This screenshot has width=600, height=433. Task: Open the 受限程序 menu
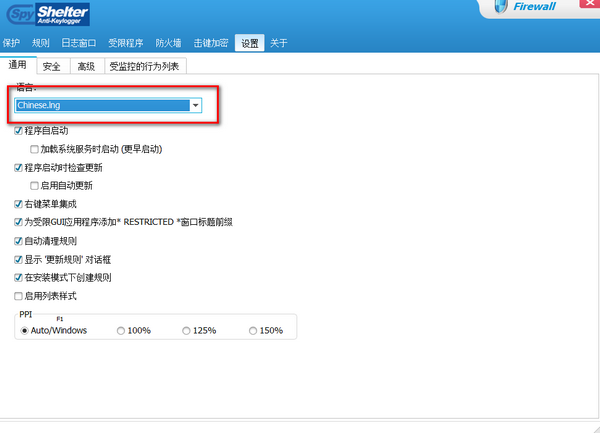coord(125,43)
